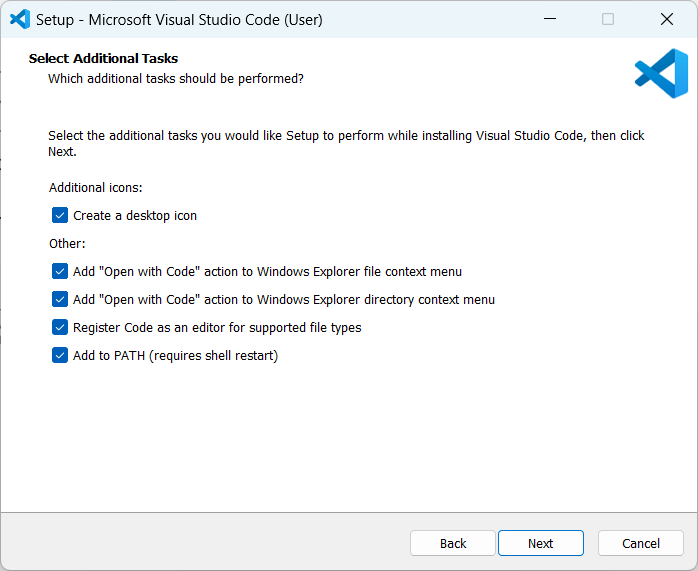Click the greyed-out maximize button

coord(608,19)
